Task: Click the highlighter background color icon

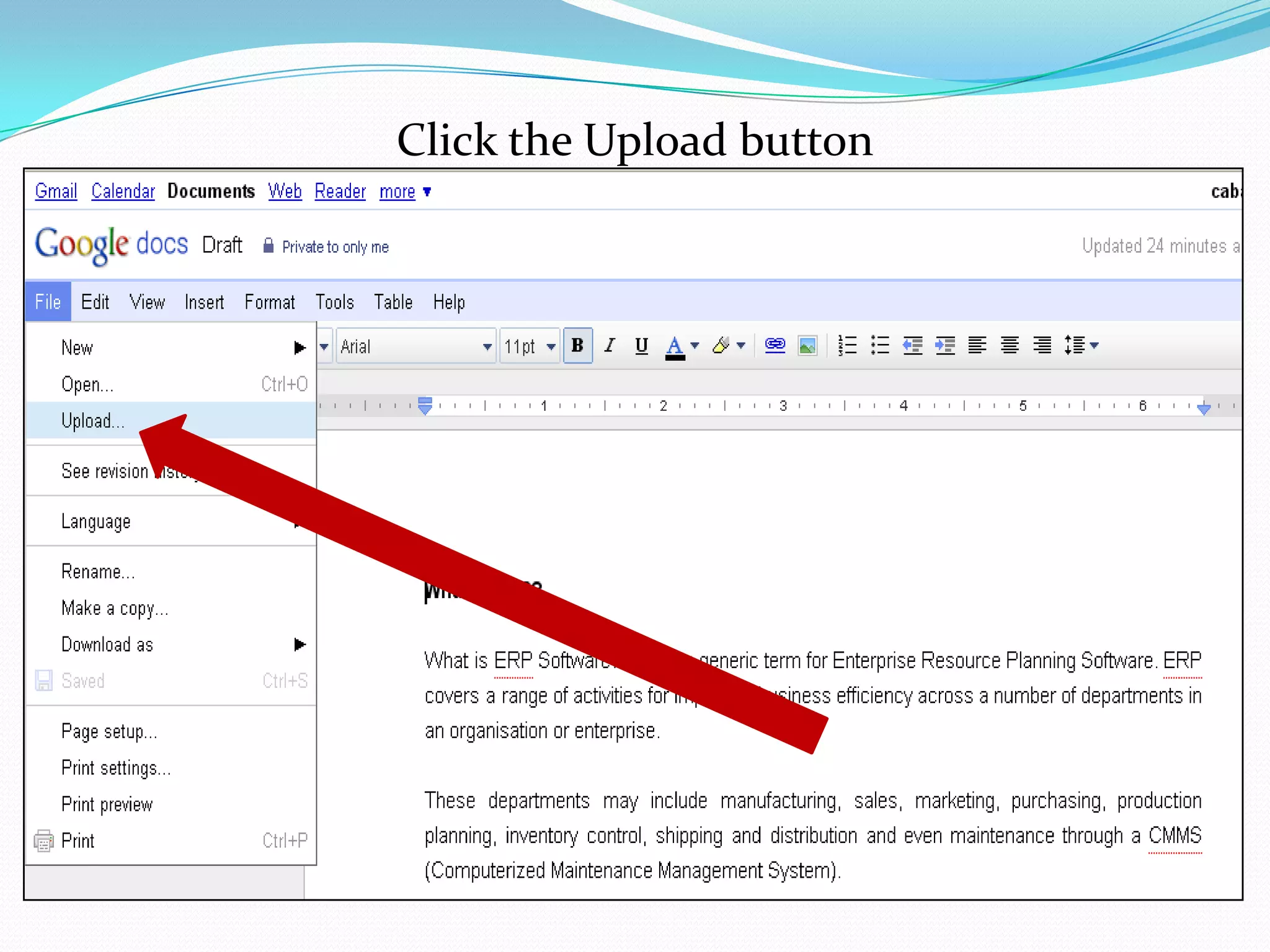Action: 721,345
